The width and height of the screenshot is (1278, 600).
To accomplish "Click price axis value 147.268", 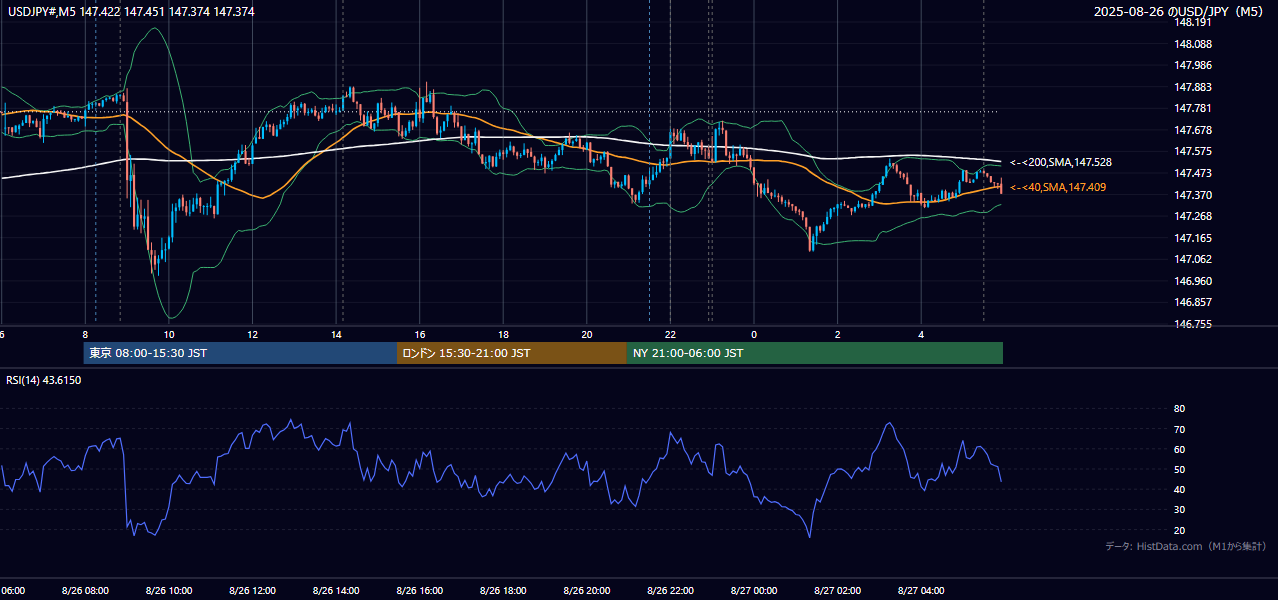I will click(x=1194, y=216).
